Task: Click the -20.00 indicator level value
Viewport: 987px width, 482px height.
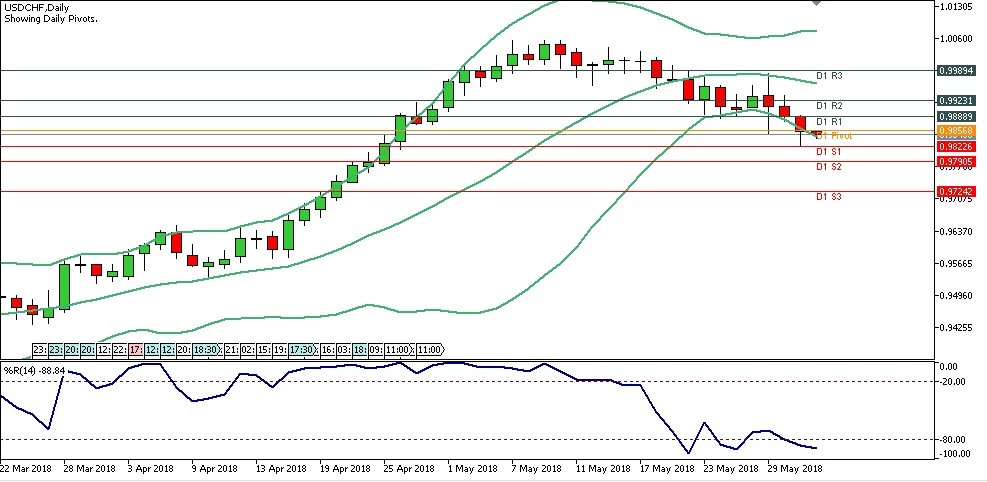Action: pyautogui.click(x=953, y=381)
